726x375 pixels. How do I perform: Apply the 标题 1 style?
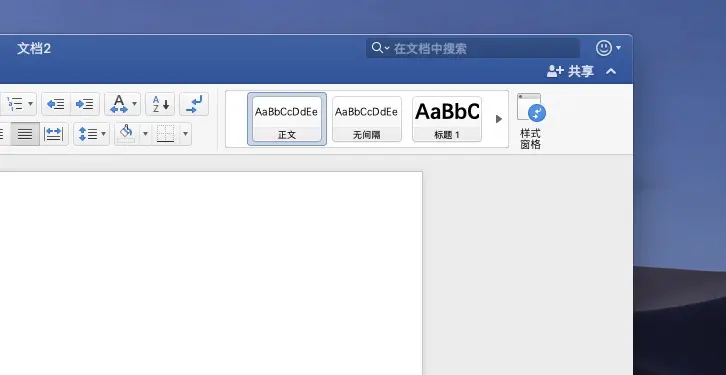pos(447,119)
